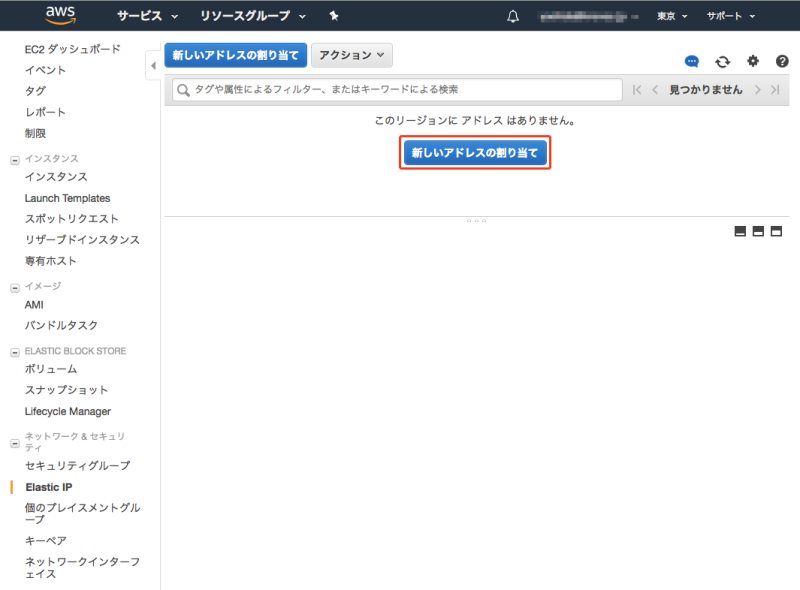Open スナップショット in sidebar
Screen dimensions: 800x590
click(x=66, y=390)
